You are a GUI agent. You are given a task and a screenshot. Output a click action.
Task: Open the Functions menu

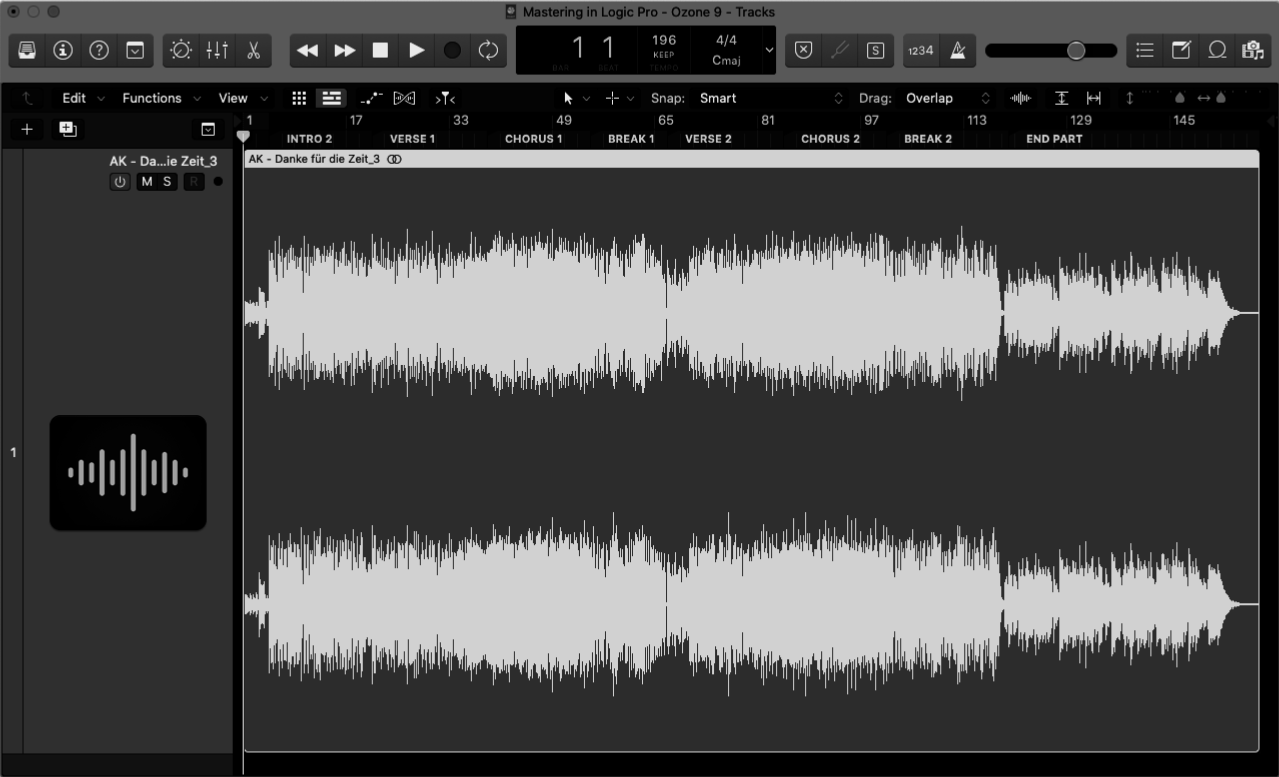pyautogui.click(x=152, y=98)
